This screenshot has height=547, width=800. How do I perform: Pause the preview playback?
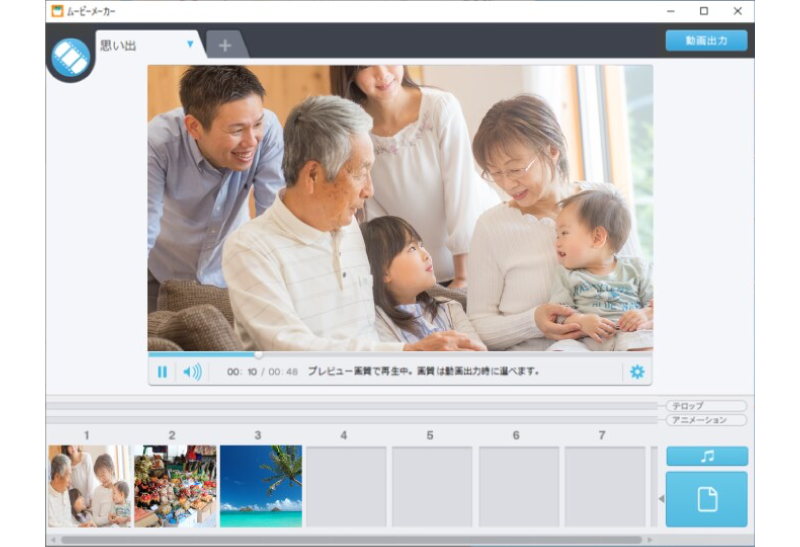[162, 372]
